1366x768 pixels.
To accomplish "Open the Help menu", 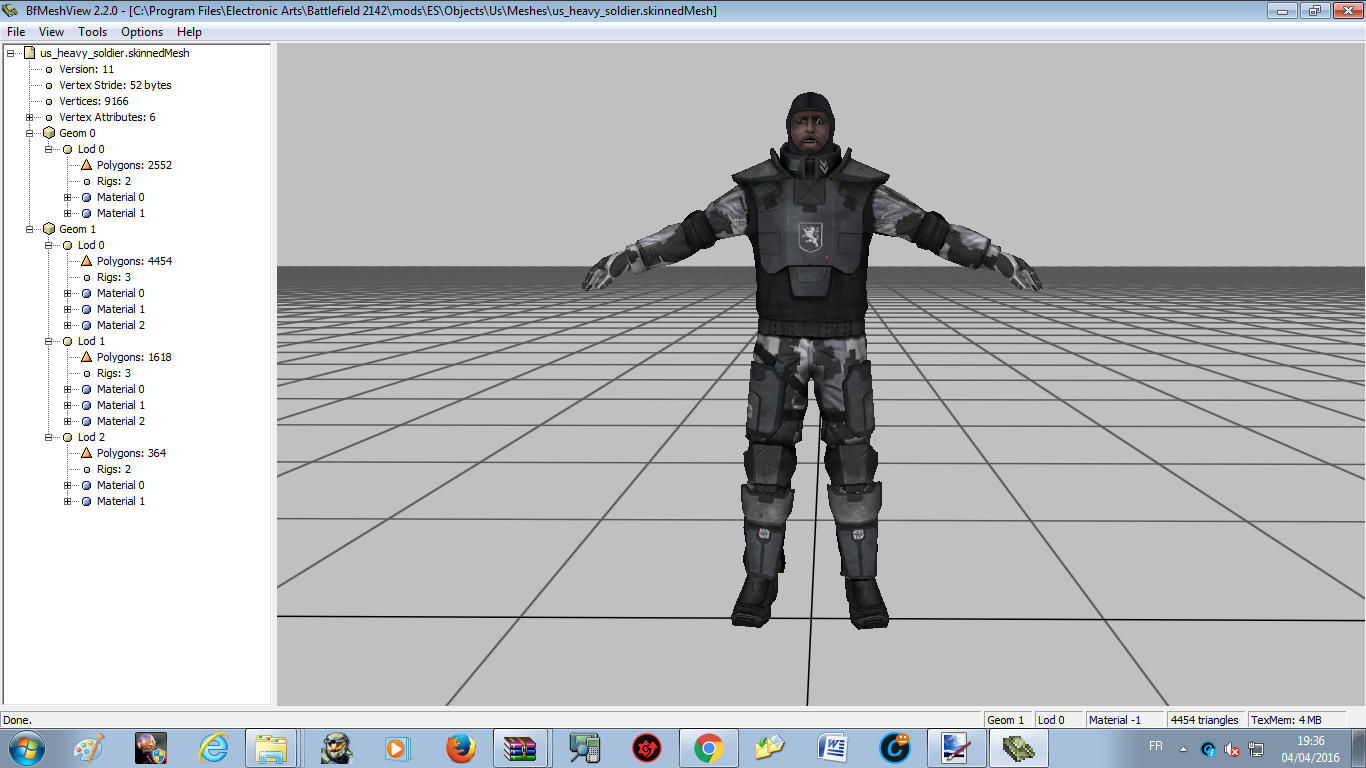I will (189, 32).
